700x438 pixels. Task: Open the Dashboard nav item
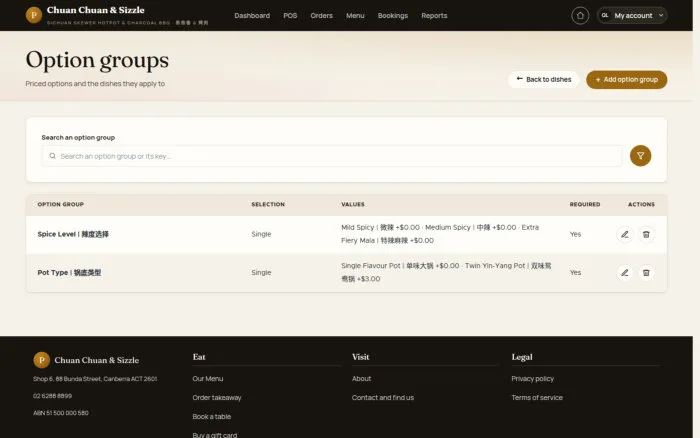point(252,16)
